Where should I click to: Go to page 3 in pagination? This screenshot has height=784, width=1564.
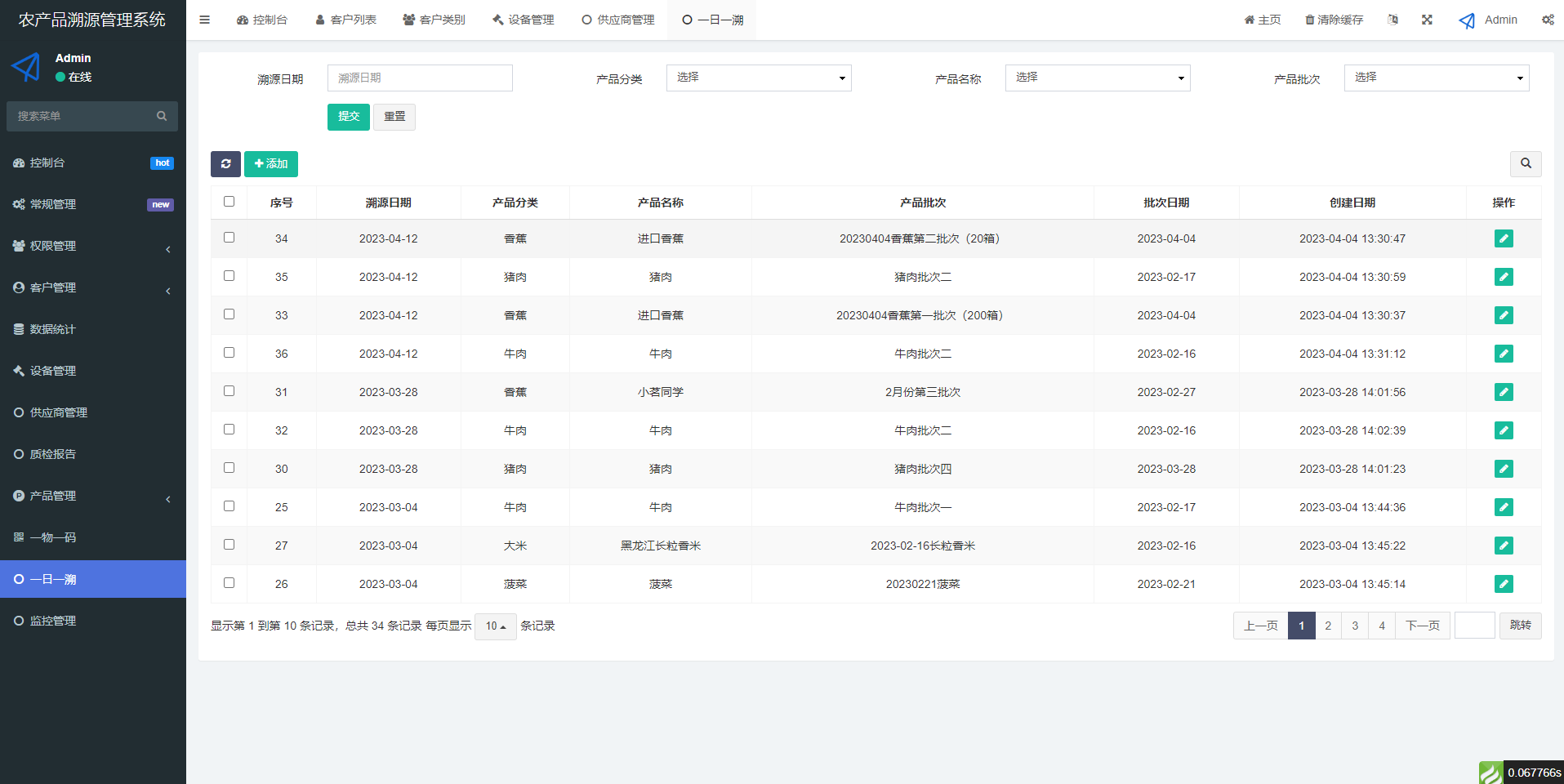[1355, 626]
